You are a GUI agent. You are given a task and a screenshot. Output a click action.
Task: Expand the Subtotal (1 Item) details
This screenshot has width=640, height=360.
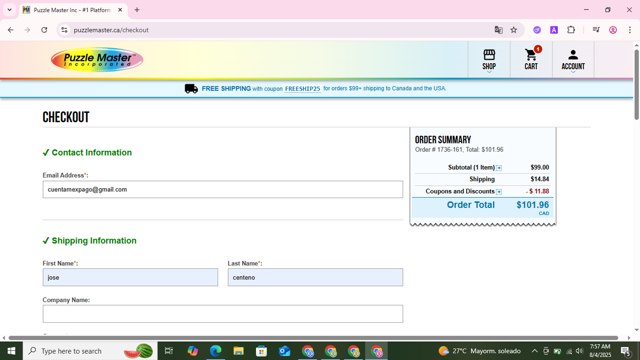point(499,168)
